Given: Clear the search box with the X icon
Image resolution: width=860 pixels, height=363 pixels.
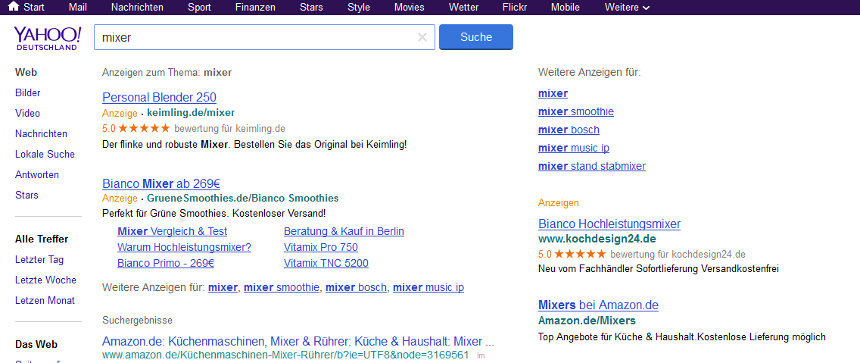Looking at the screenshot, I should (422, 37).
